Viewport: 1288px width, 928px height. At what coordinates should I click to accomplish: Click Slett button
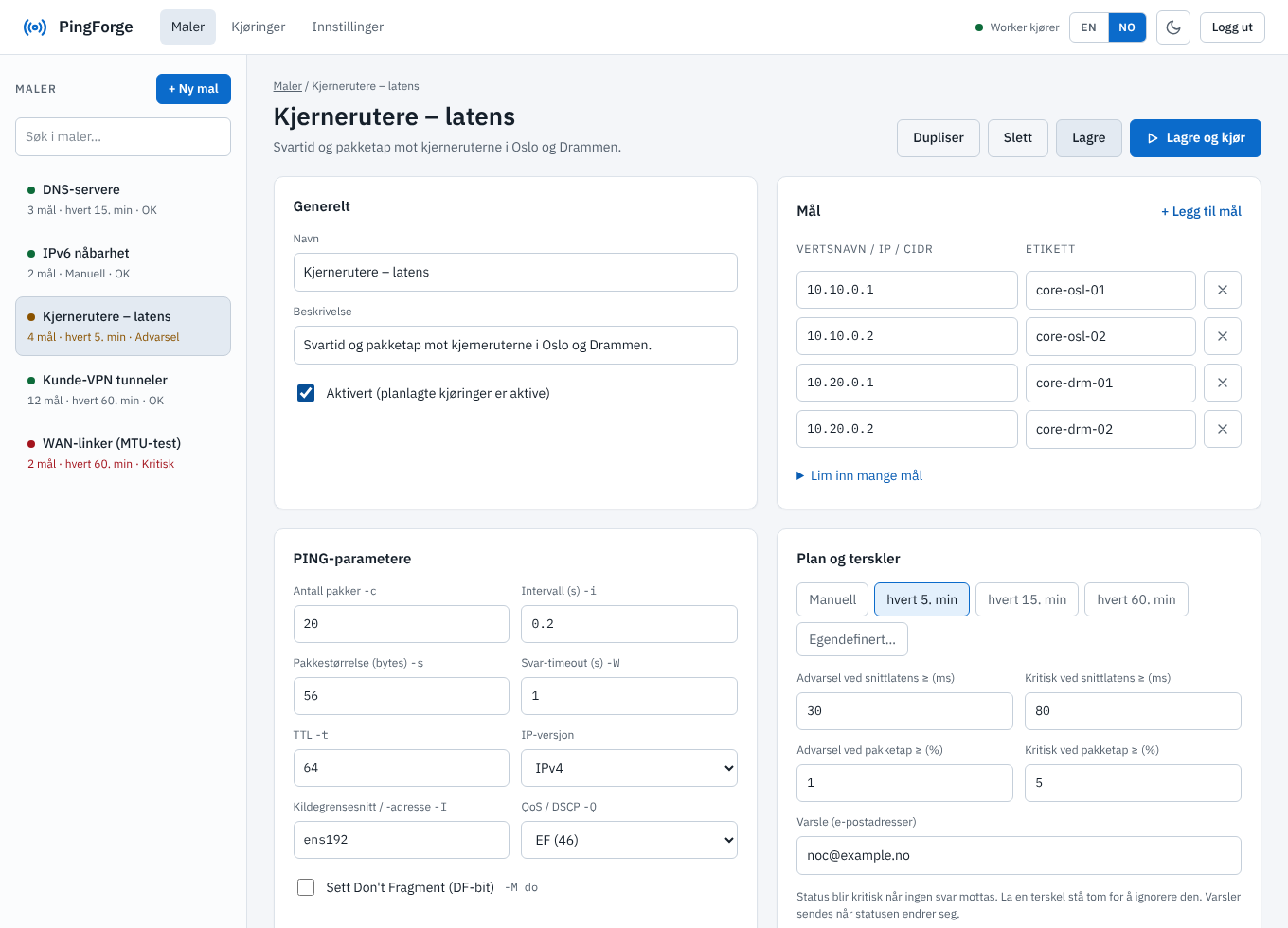[x=1018, y=138]
